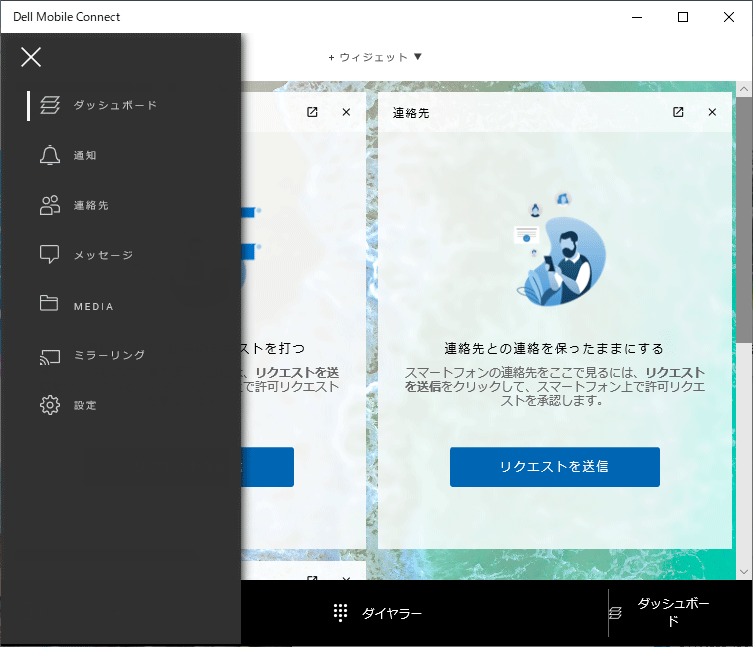The height and width of the screenshot is (647, 753).
Task: Click the people icon for 連絡先
Action: [x=50, y=205]
